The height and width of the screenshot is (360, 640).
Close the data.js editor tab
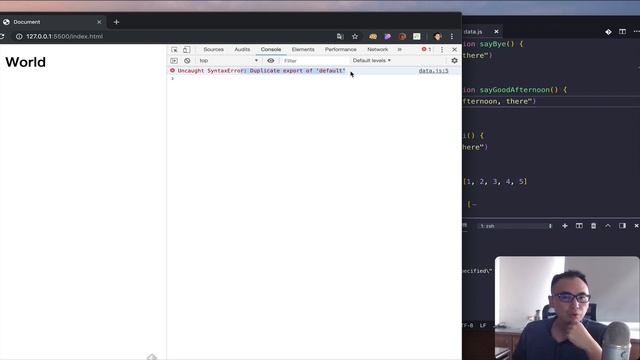pyautogui.click(x=496, y=31)
